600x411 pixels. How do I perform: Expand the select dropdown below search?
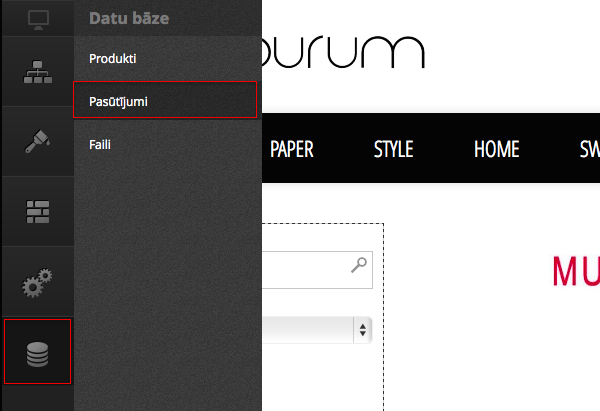coord(317,330)
